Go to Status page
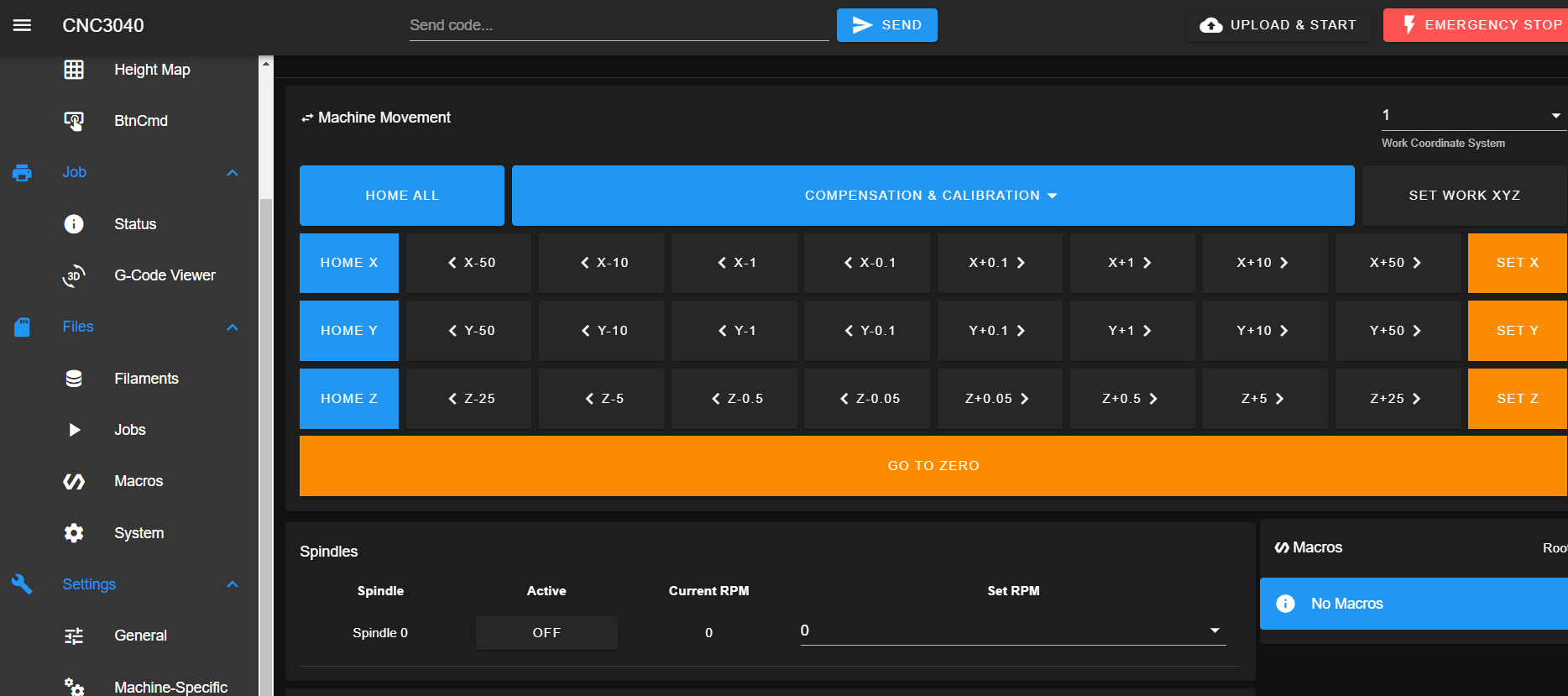The height and width of the screenshot is (696, 1568). [135, 224]
